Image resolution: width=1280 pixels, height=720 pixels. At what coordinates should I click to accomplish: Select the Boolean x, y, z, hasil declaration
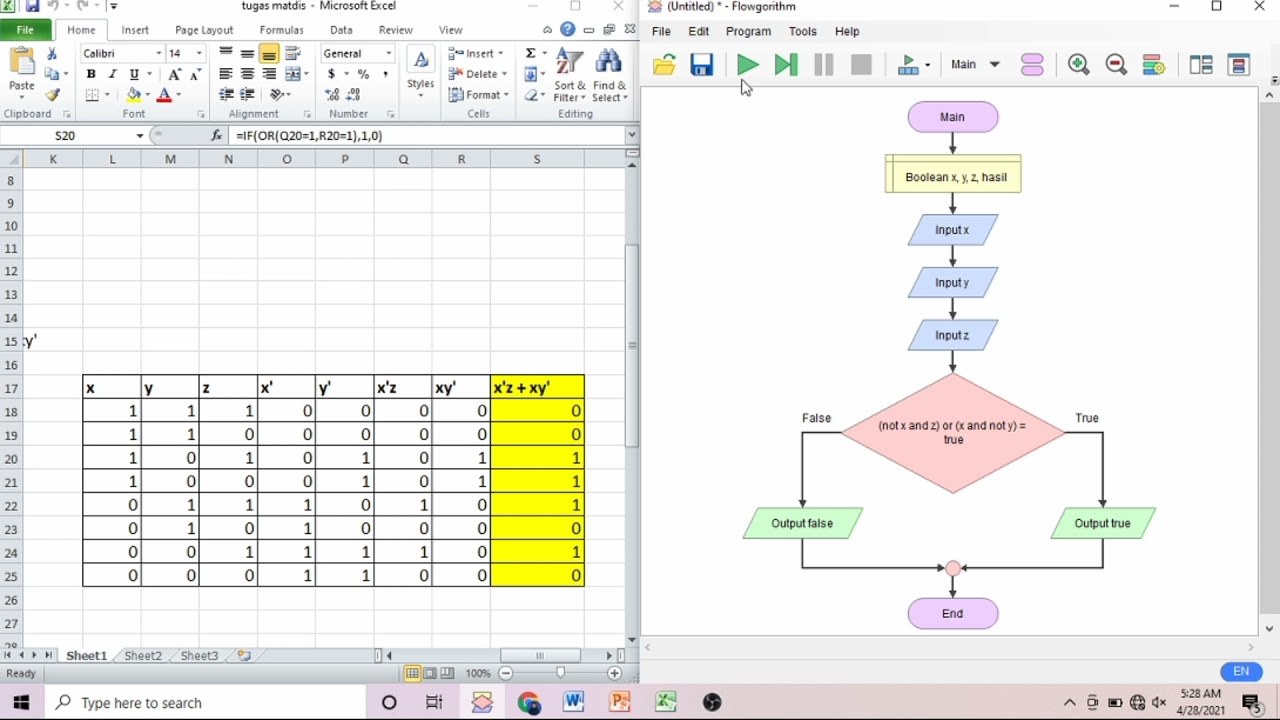[953, 174]
